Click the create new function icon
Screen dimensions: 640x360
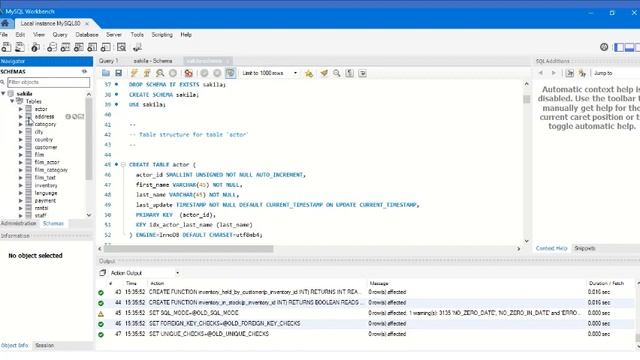106,47
